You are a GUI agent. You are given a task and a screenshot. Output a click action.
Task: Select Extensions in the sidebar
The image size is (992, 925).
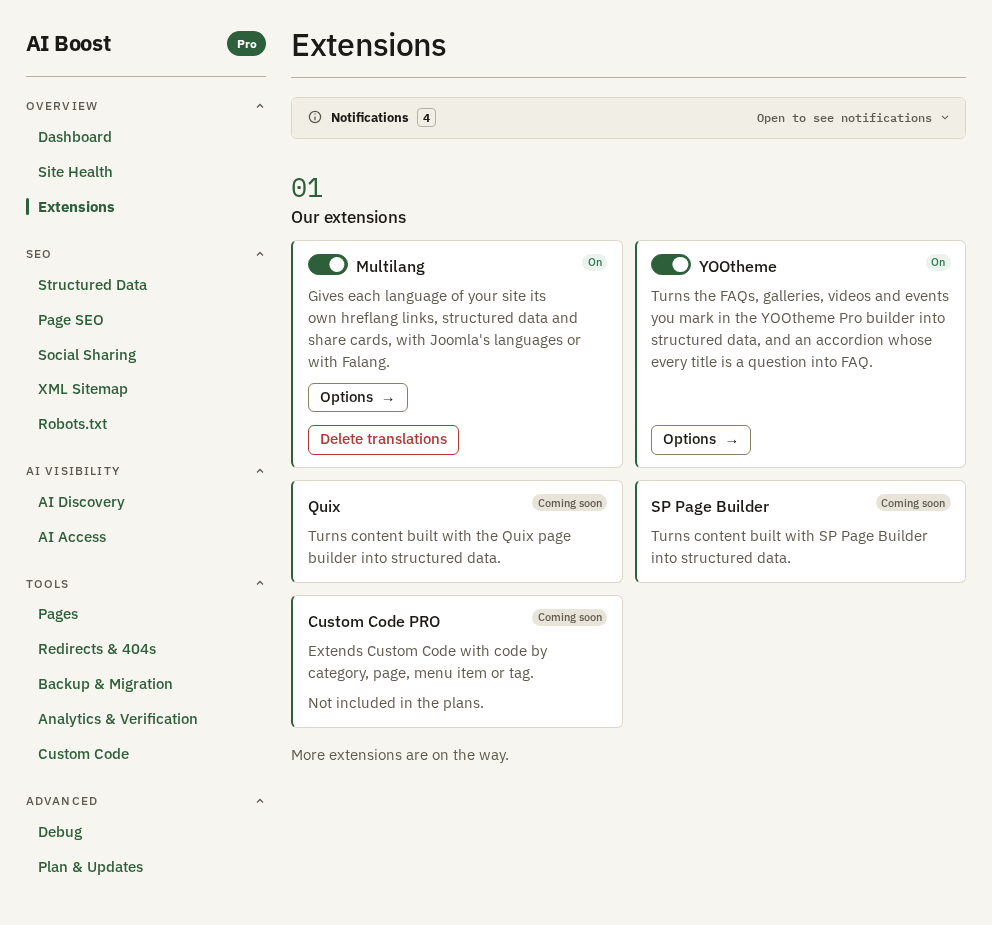(x=76, y=207)
